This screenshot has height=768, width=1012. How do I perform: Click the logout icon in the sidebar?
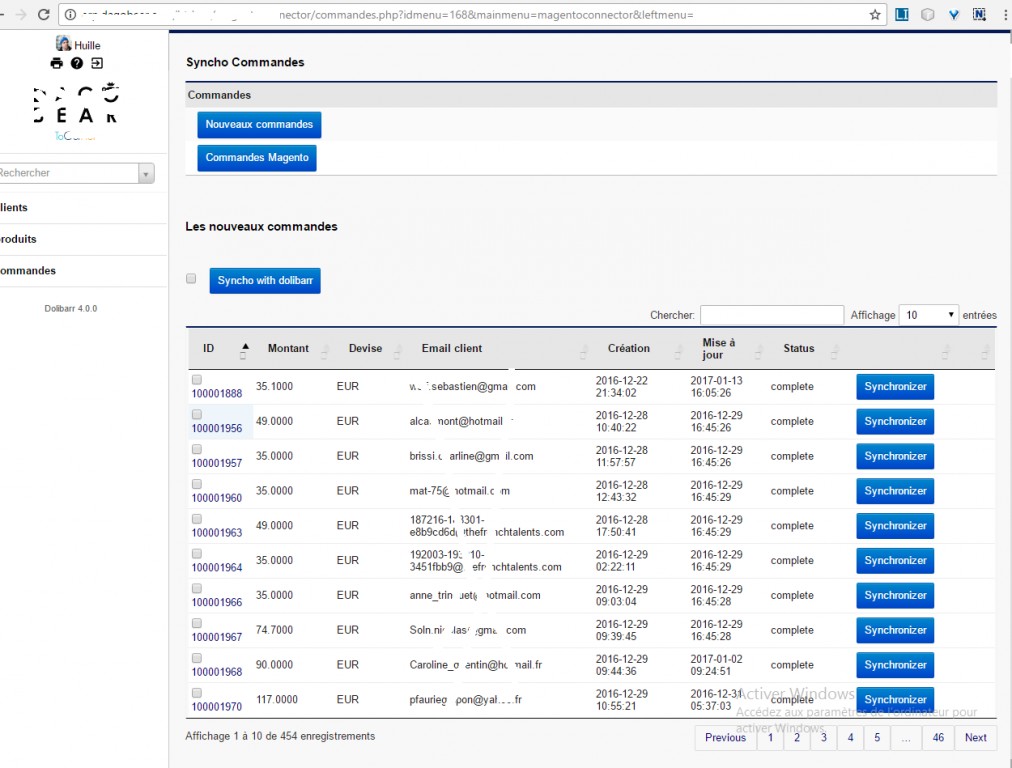click(x=97, y=63)
